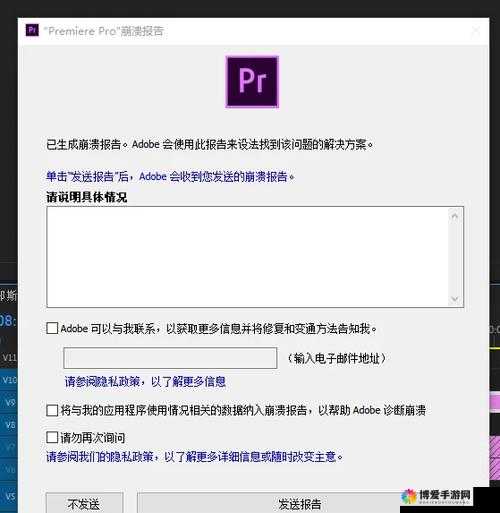
Task: Click the "发送报告" button
Action: point(270,503)
